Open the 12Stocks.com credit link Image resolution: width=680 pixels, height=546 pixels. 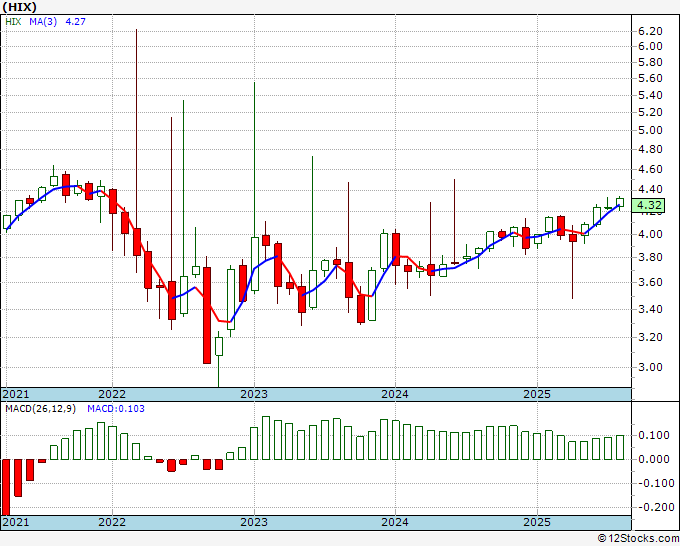[x=638, y=539]
